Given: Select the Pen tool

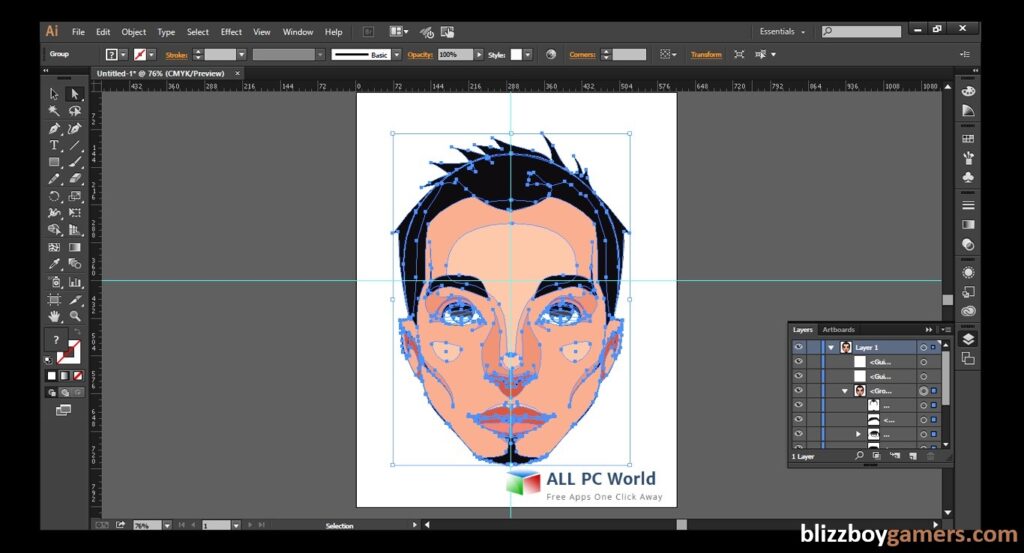Looking at the screenshot, I should pyautogui.click(x=54, y=129).
